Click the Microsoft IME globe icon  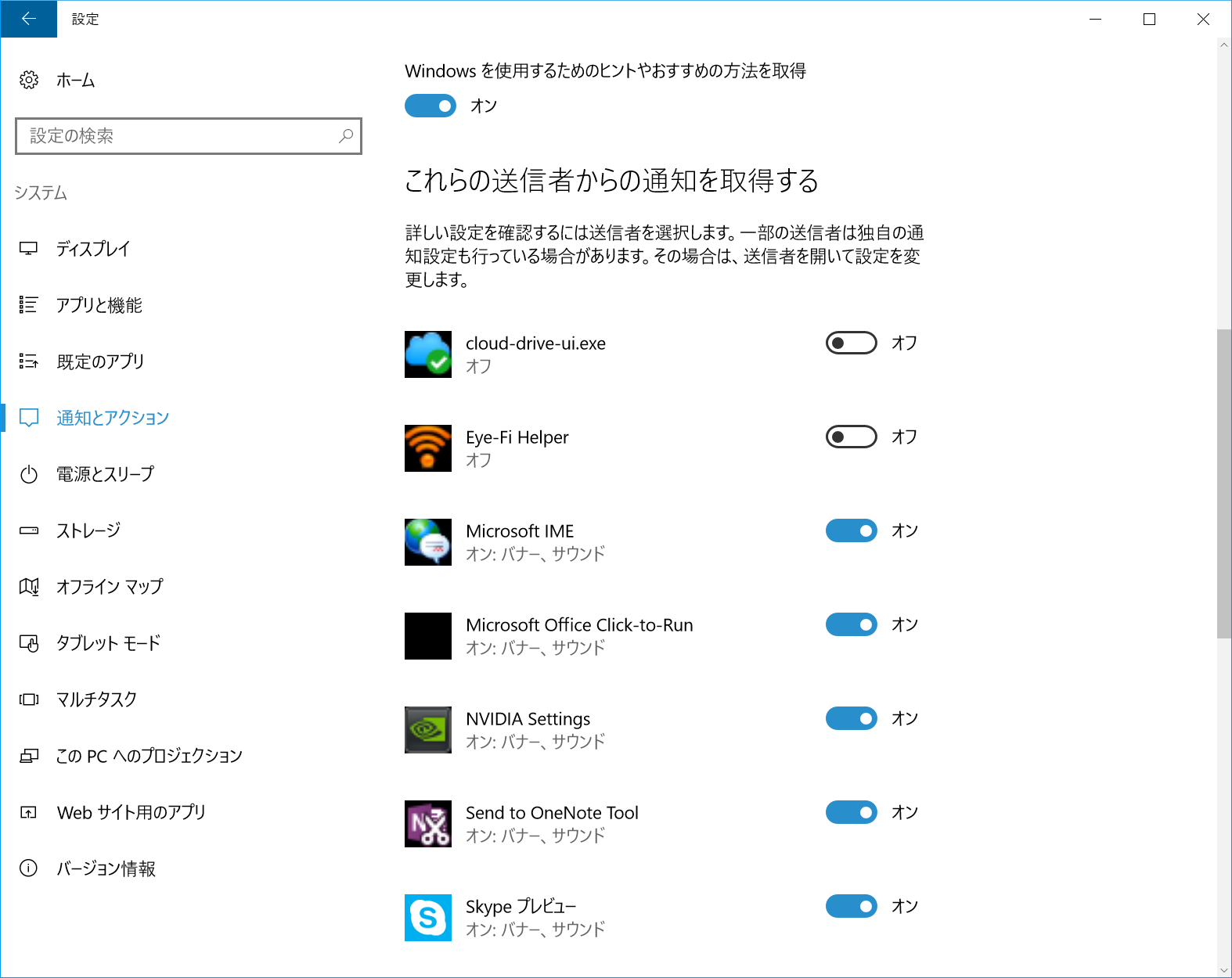click(x=428, y=542)
